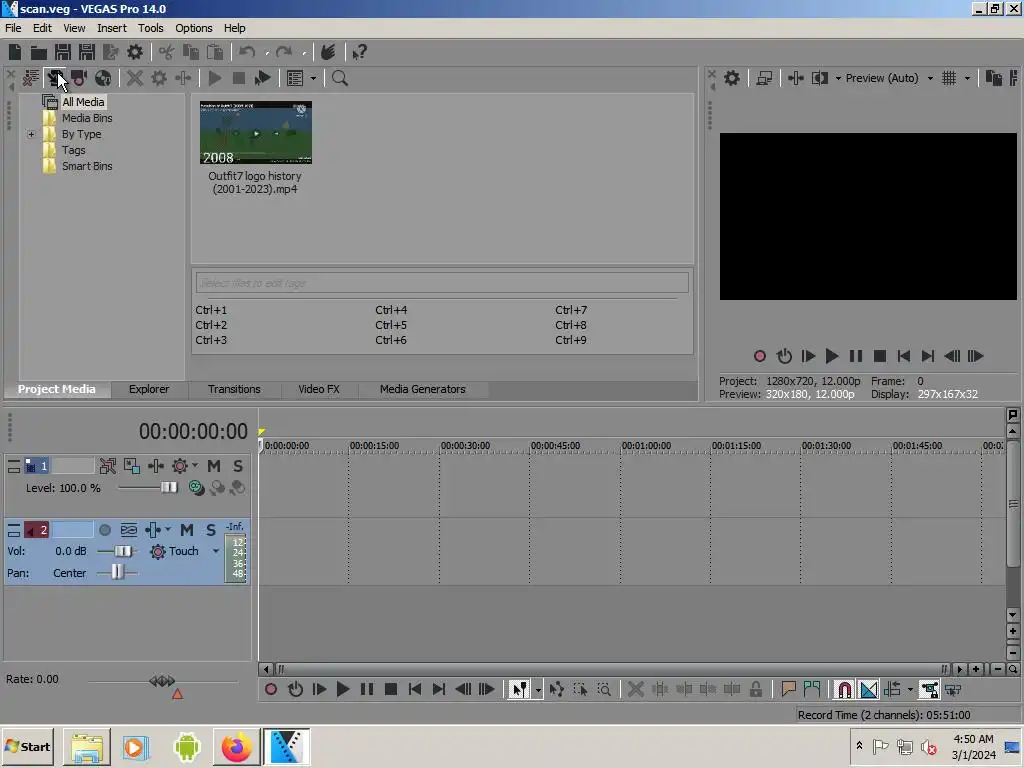Image resolution: width=1024 pixels, height=768 pixels.
Task: Switch to the Video FX tab
Action: (319, 389)
